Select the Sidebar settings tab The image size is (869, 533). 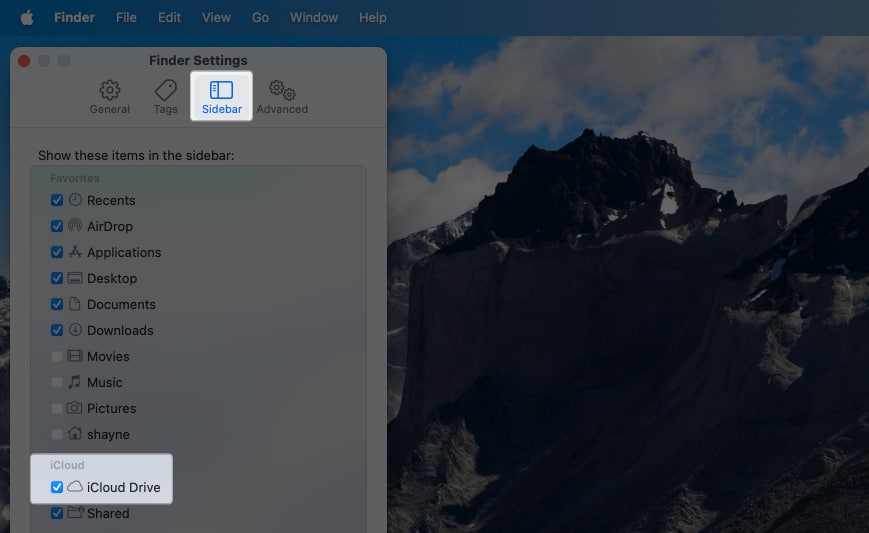coord(222,96)
